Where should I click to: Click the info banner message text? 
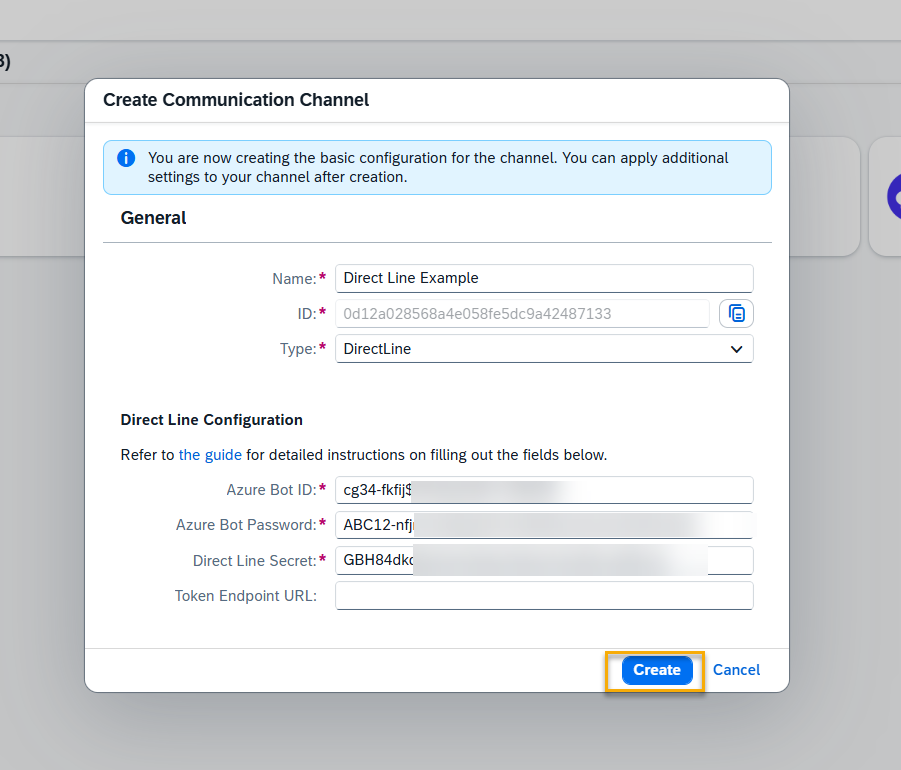coord(438,167)
